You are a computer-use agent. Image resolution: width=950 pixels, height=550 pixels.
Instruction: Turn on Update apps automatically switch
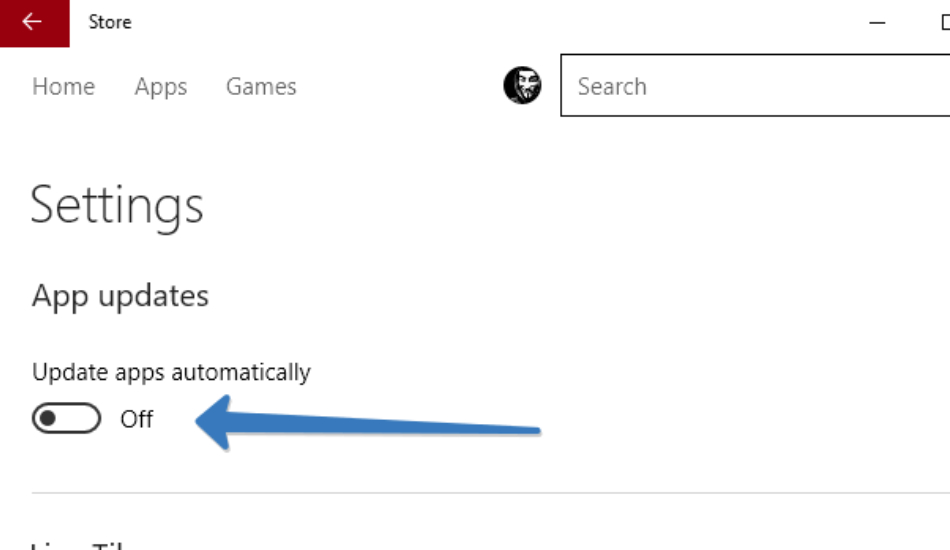tap(67, 419)
